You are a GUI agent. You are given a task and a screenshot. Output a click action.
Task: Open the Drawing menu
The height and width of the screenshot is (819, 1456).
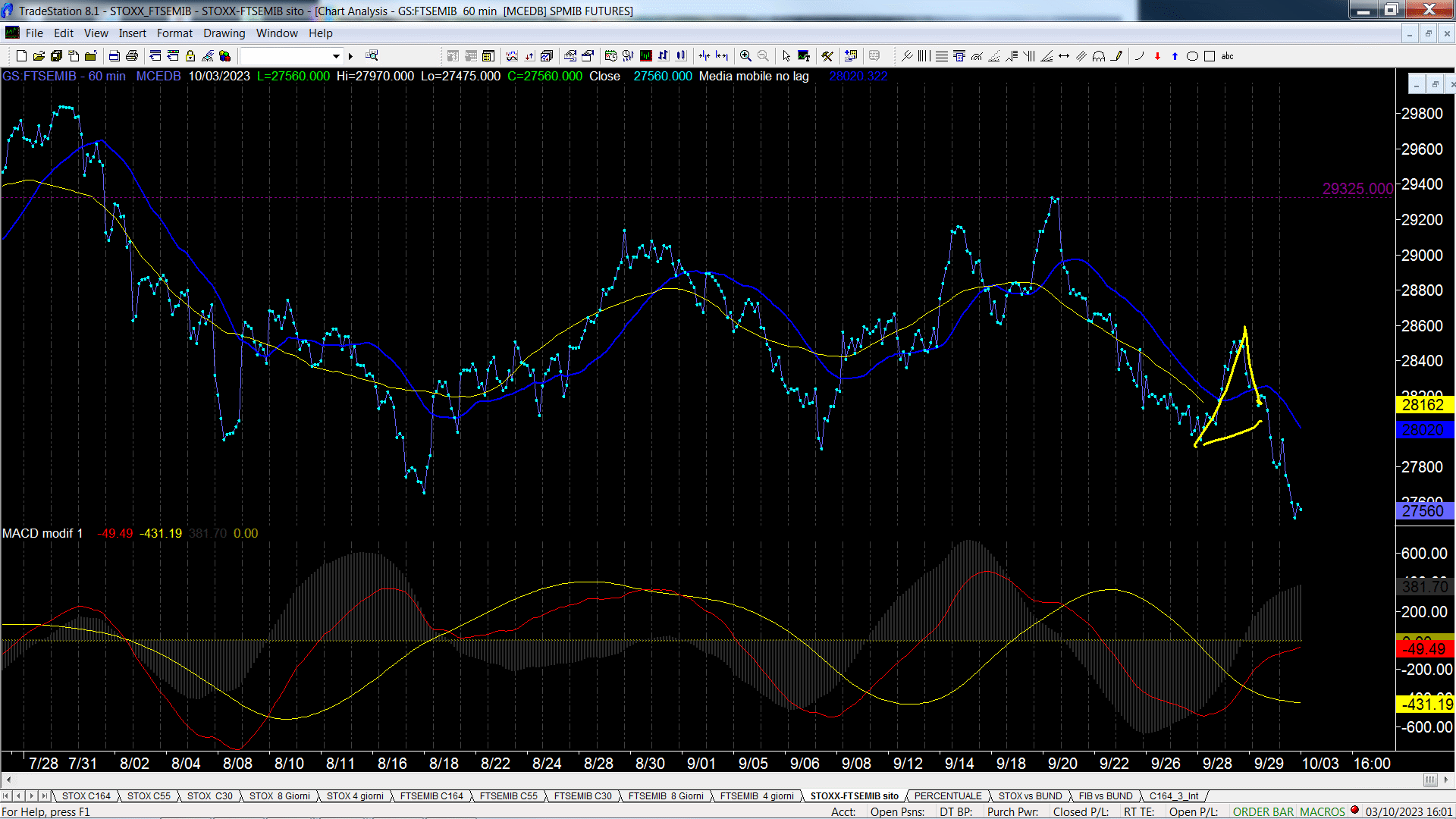(x=224, y=33)
